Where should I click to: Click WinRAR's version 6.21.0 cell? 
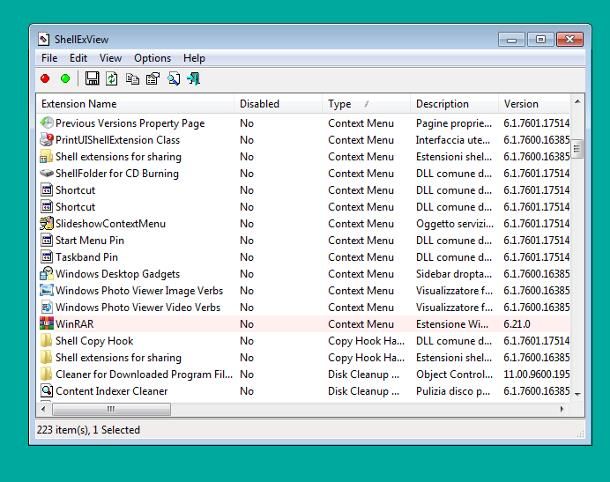(x=517, y=324)
